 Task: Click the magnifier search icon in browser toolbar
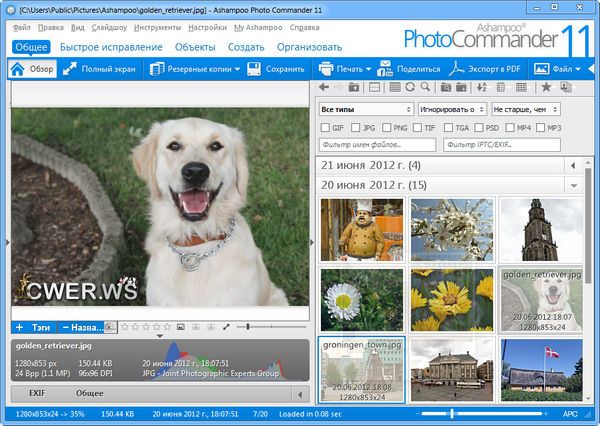(424, 88)
